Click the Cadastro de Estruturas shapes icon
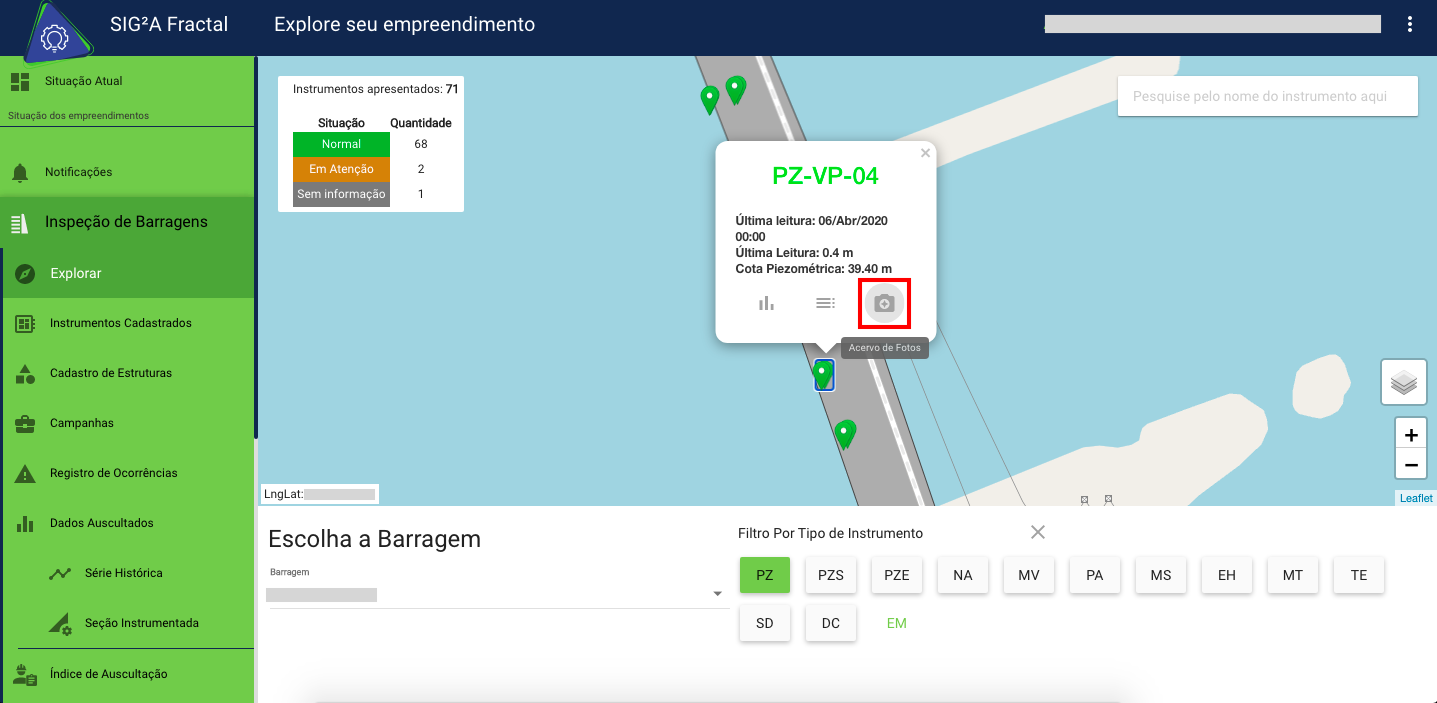Screen dimensions: 1437x703 [26, 373]
